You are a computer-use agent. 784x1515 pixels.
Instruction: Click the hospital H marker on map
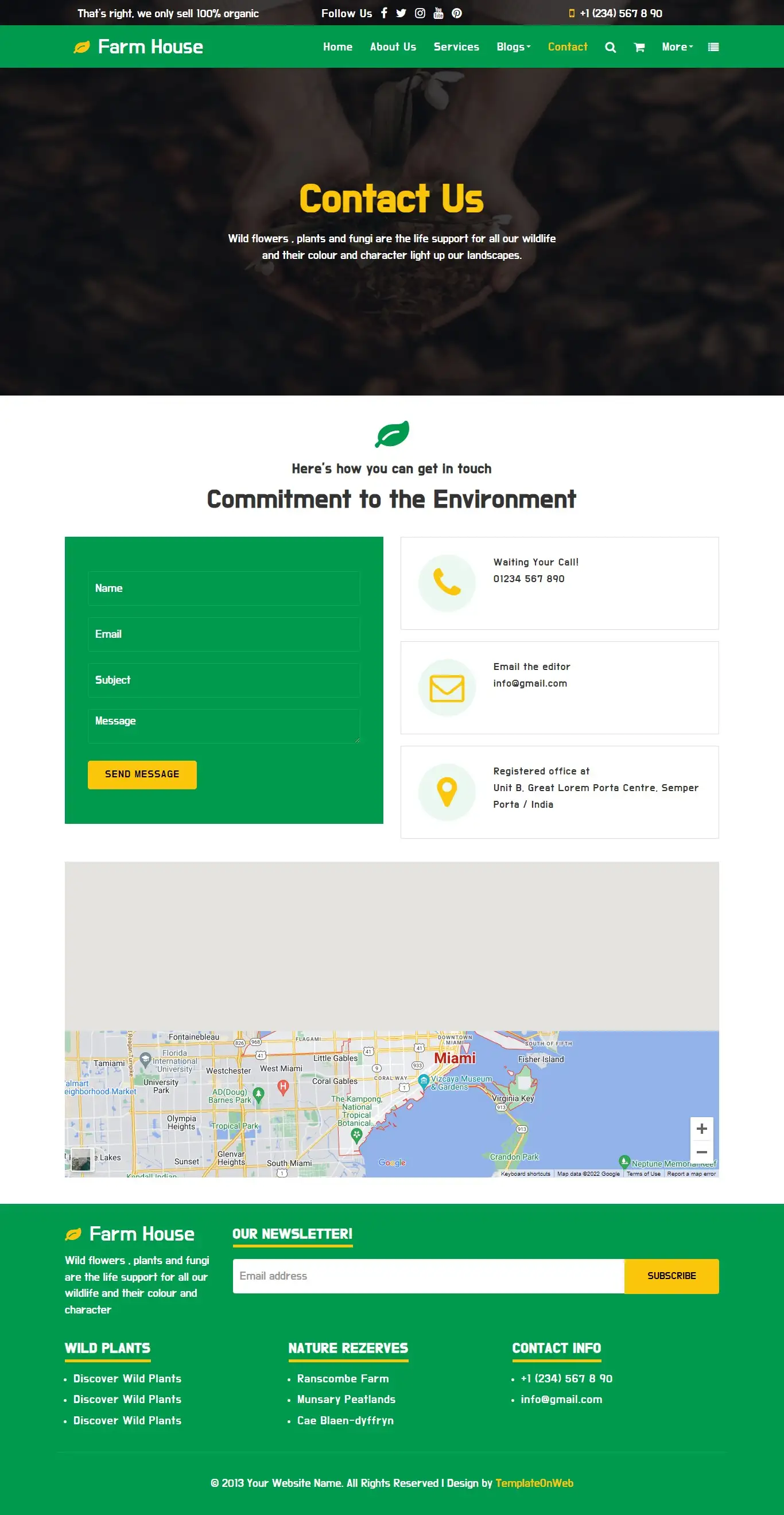tap(283, 1086)
